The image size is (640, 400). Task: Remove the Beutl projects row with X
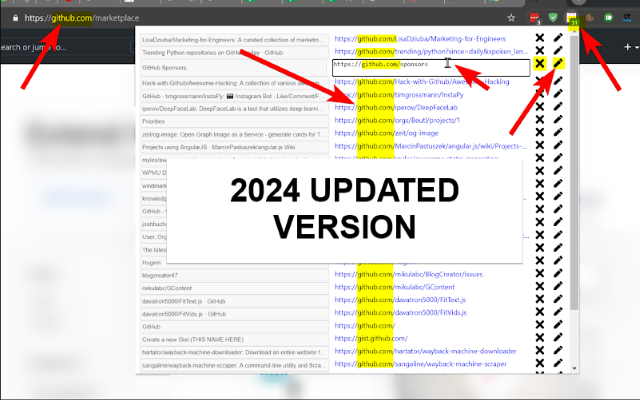(540, 120)
